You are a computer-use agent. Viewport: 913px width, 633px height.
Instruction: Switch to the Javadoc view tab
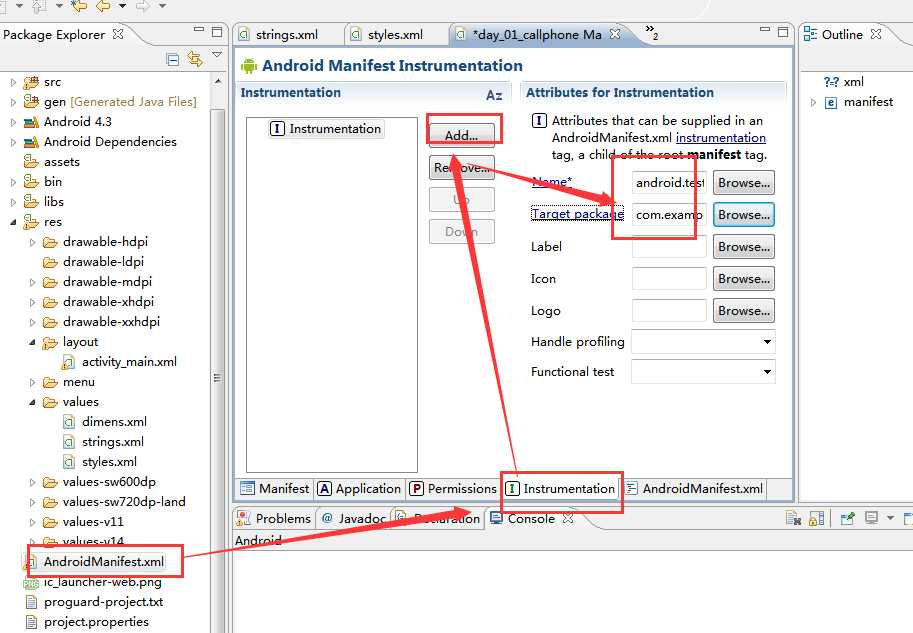click(x=354, y=518)
